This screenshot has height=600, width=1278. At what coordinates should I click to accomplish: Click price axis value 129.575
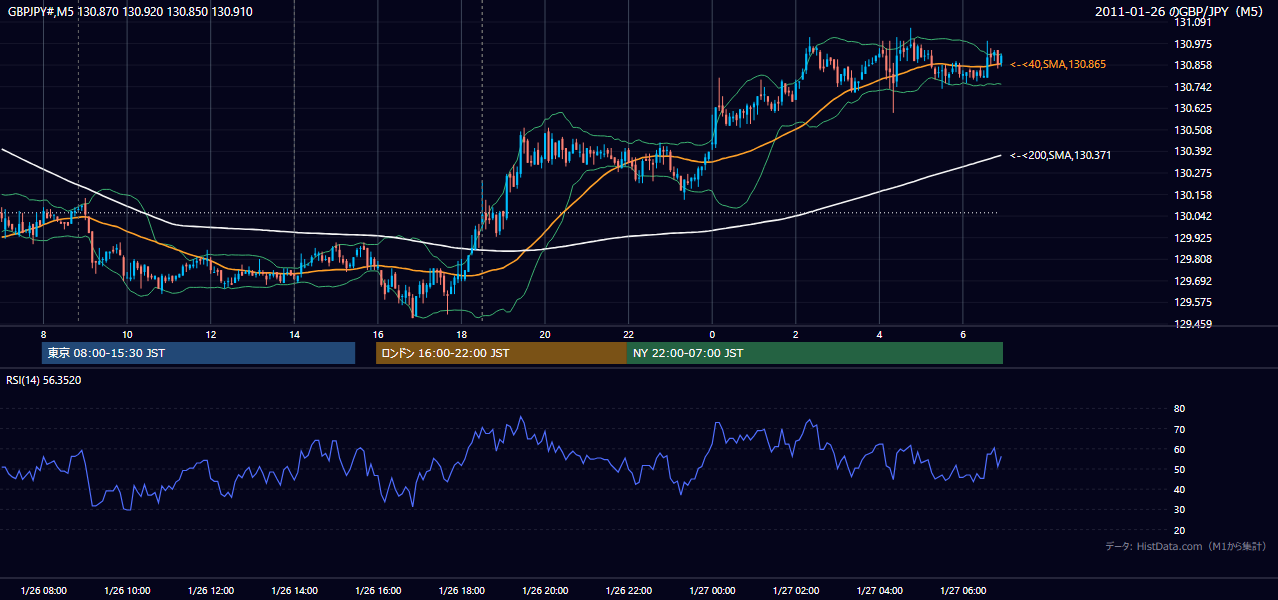(1192, 302)
